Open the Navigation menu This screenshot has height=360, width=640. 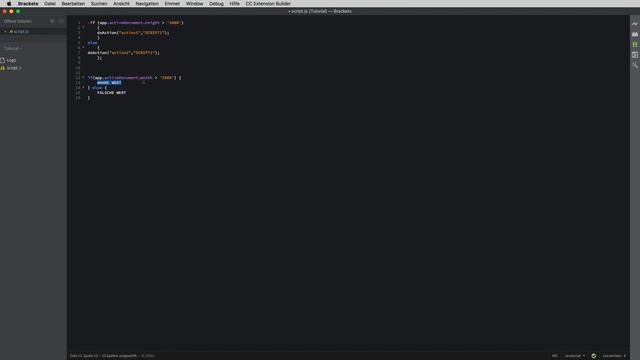coord(147,4)
